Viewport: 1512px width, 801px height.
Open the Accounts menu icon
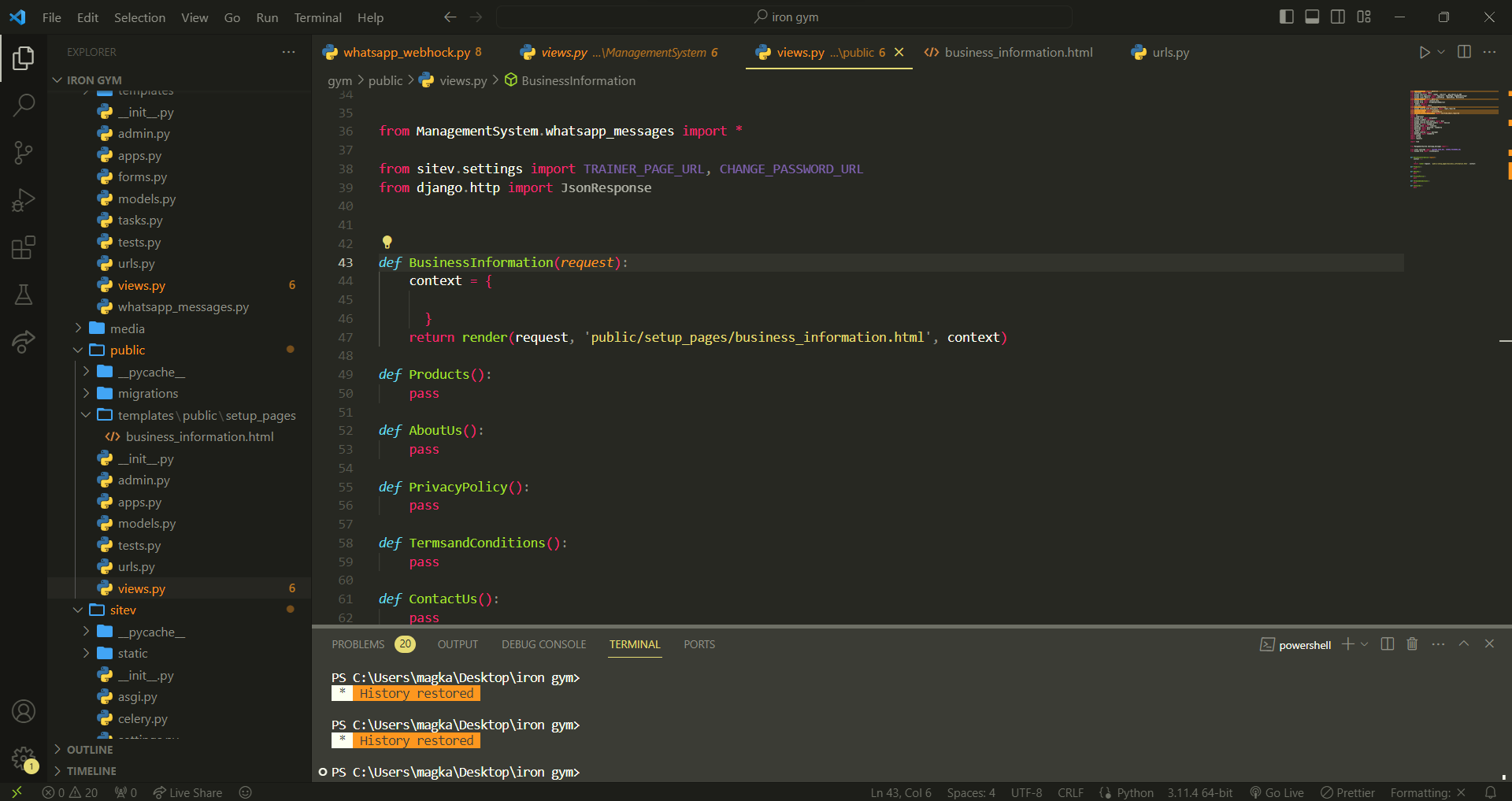tap(24, 711)
